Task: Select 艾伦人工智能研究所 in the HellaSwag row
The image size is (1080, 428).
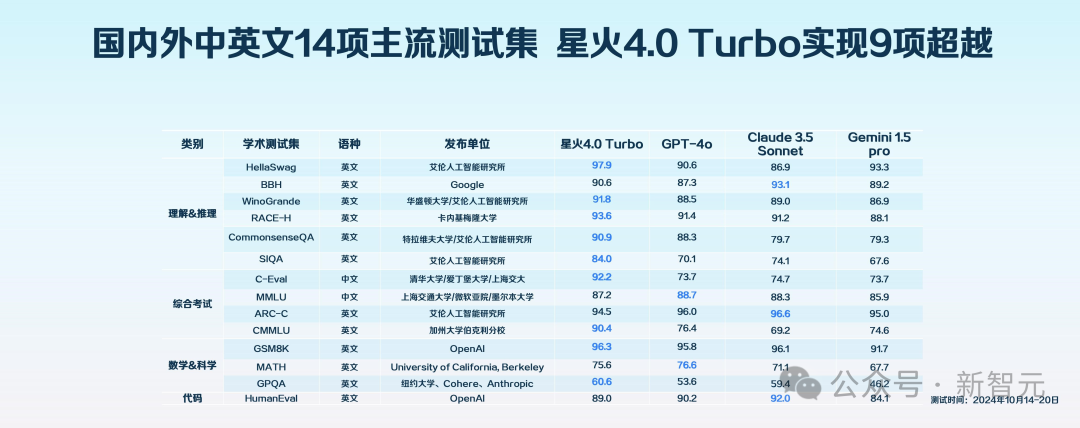Action: [x=467, y=167]
